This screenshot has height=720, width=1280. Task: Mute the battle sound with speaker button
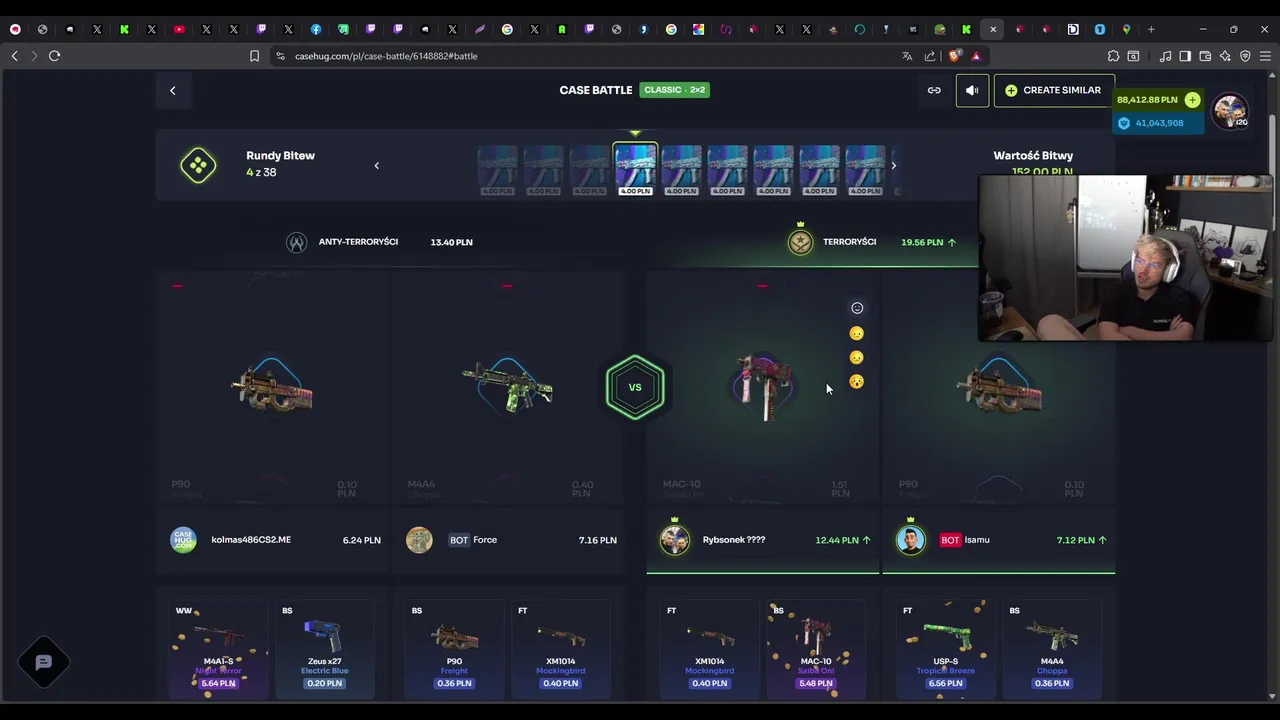(x=972, y=90)
